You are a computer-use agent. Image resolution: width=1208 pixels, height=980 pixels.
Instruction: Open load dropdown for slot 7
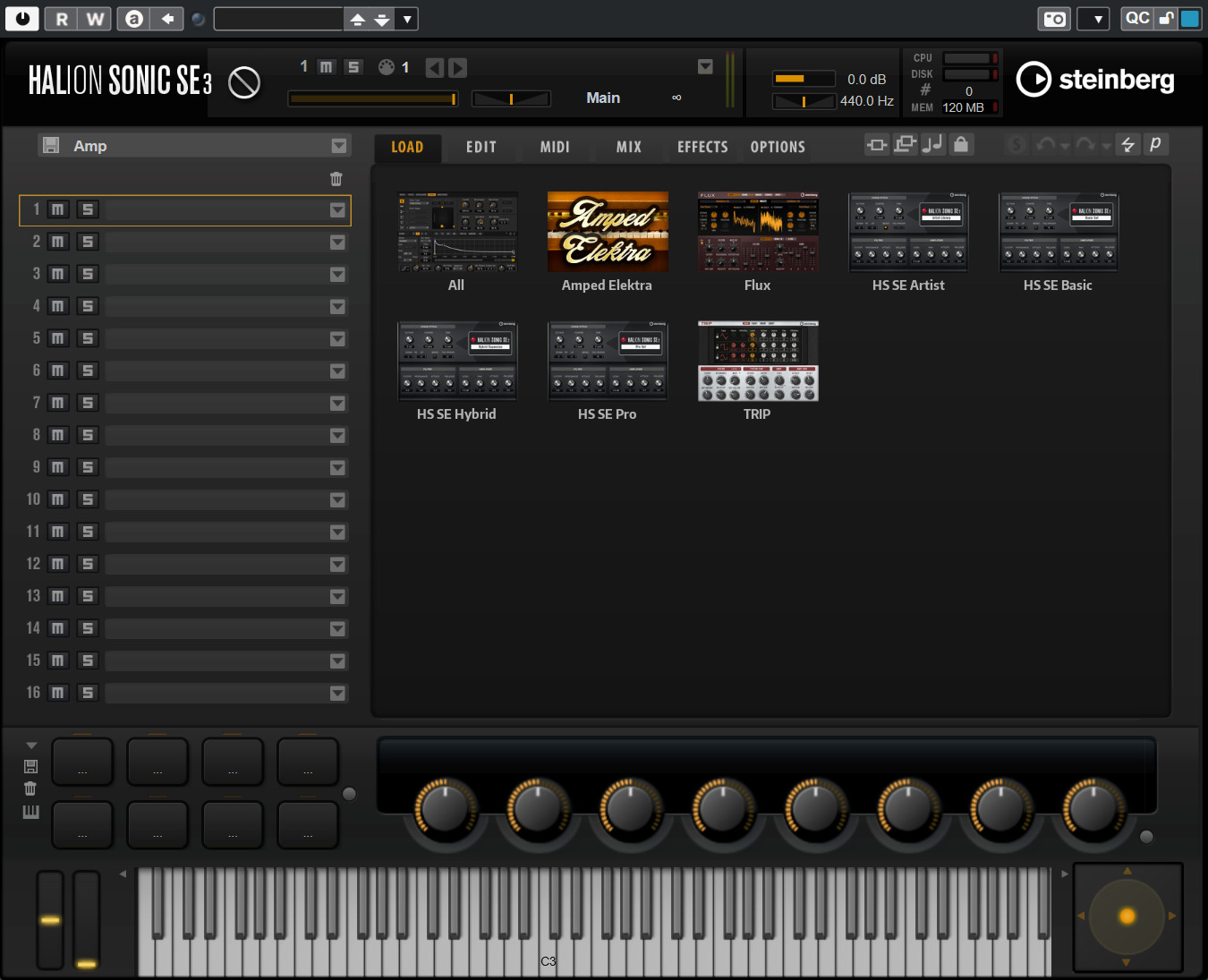(x=337, y=404)
